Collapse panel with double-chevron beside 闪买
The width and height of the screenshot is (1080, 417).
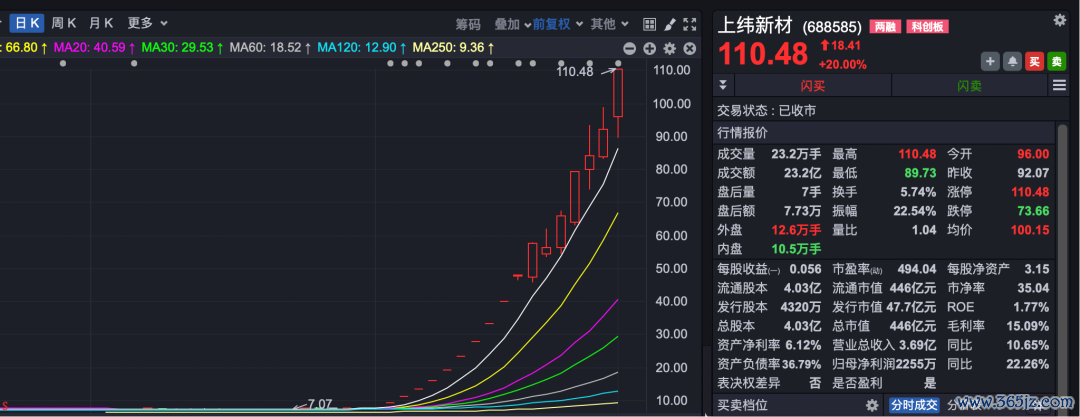pos(725,86)
